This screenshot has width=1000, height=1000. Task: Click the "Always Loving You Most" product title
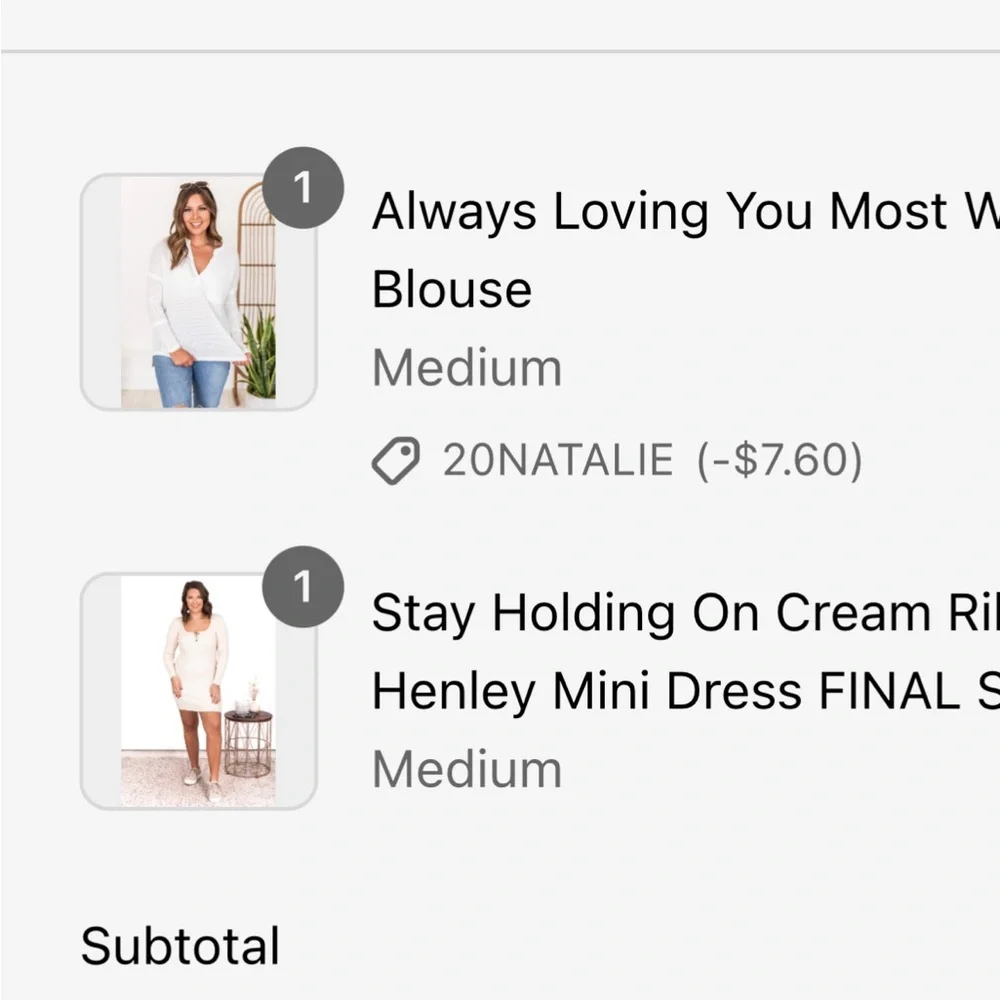(x=686, y=212)
